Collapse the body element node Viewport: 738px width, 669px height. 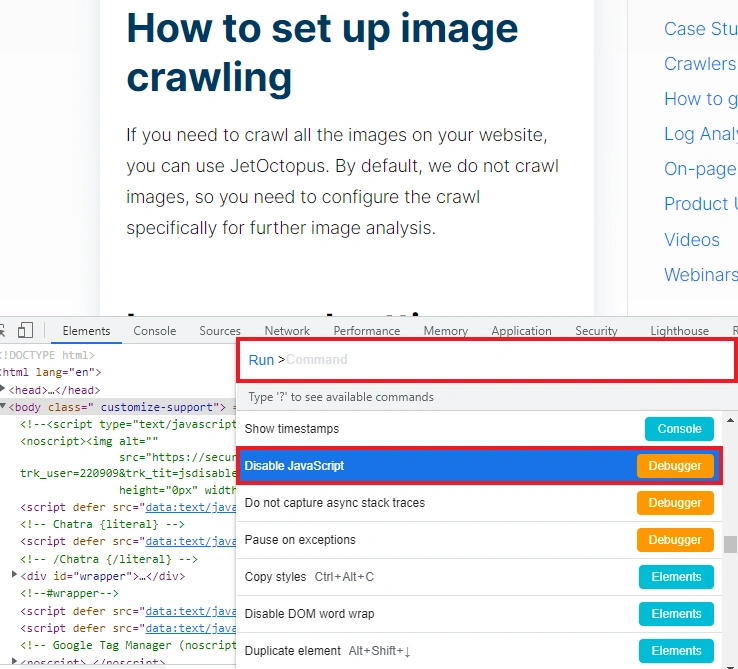pos(4,407)
